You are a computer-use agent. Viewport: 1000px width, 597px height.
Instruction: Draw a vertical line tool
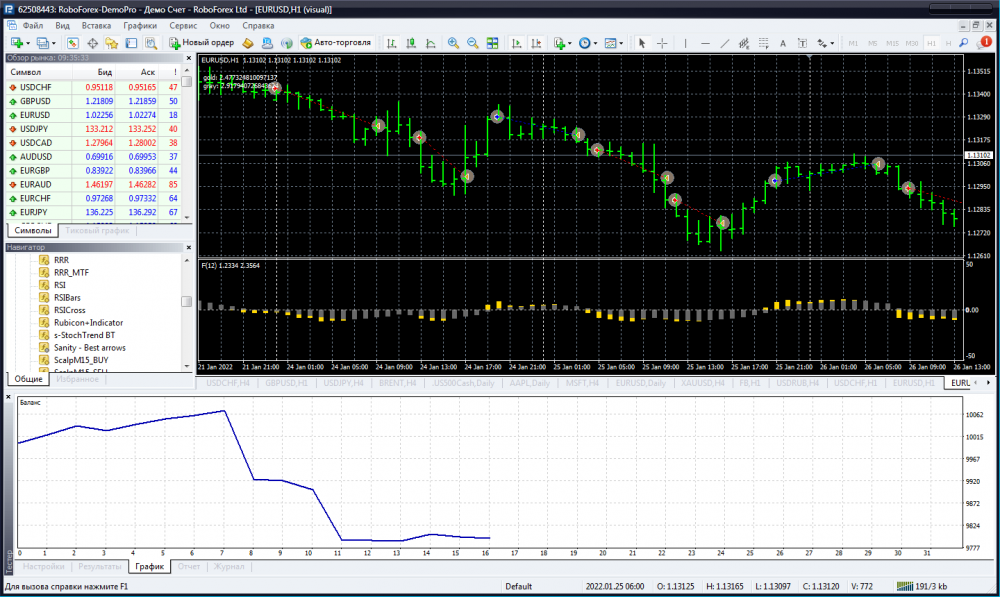pyautogui.click(x=686, y=43)
